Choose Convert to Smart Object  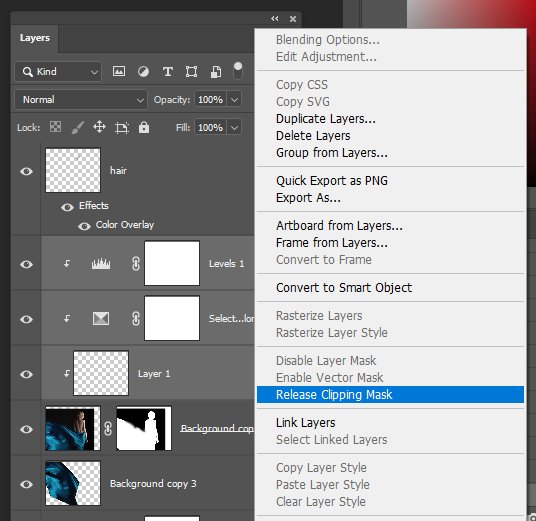(390, 288)
